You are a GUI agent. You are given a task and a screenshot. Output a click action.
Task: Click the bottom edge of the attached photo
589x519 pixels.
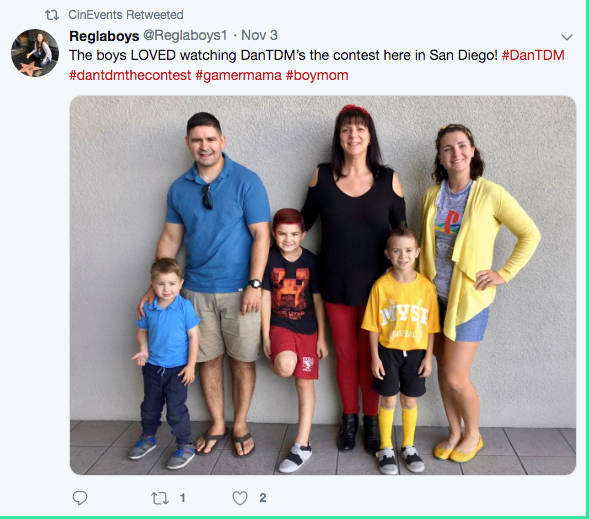click(323, 473)
